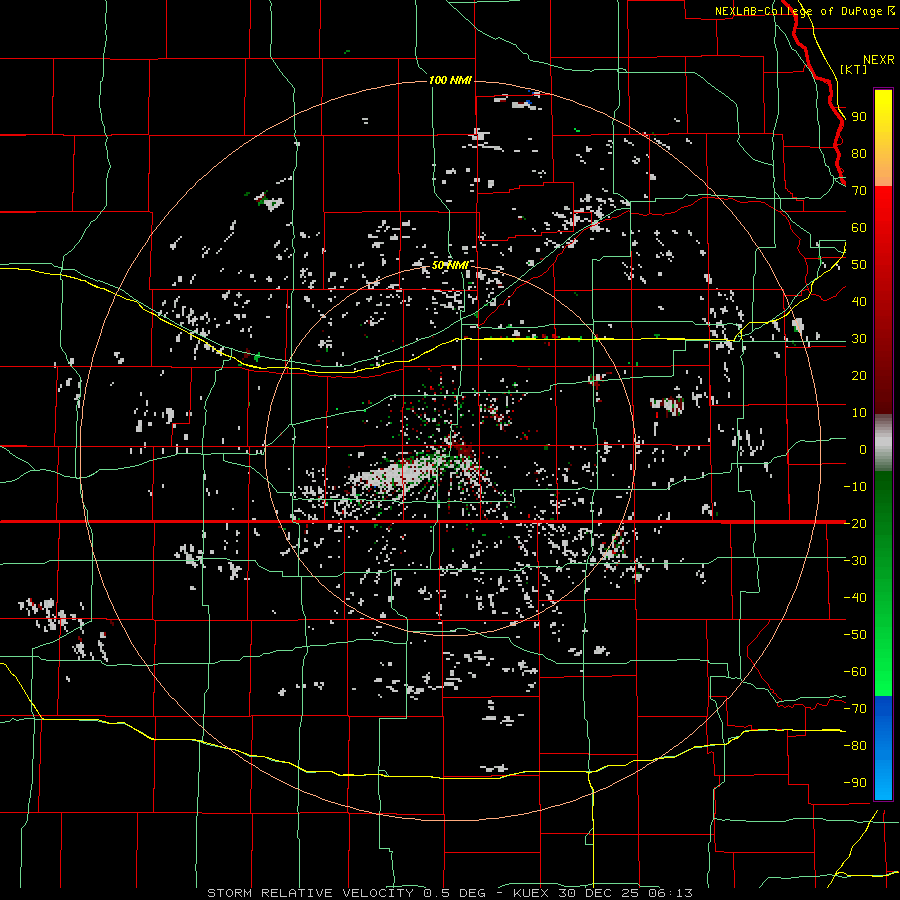Click the -50 scale label
Image resolution: width=900 pixels, height=900 pixels.
(855, 635)
